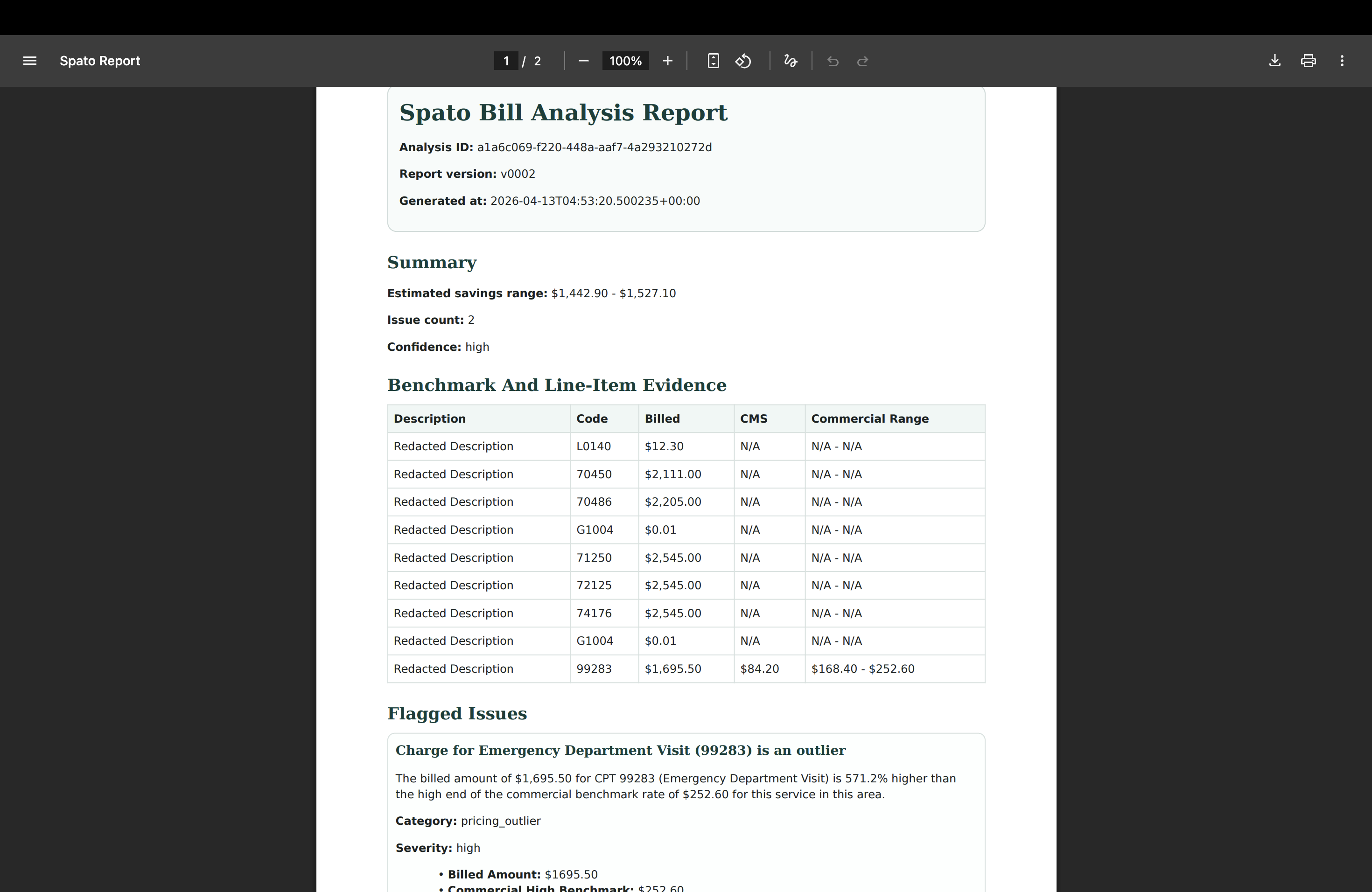Click the page number input field
The width and height of the screenshot is (1372, 892).
(505, 61)
